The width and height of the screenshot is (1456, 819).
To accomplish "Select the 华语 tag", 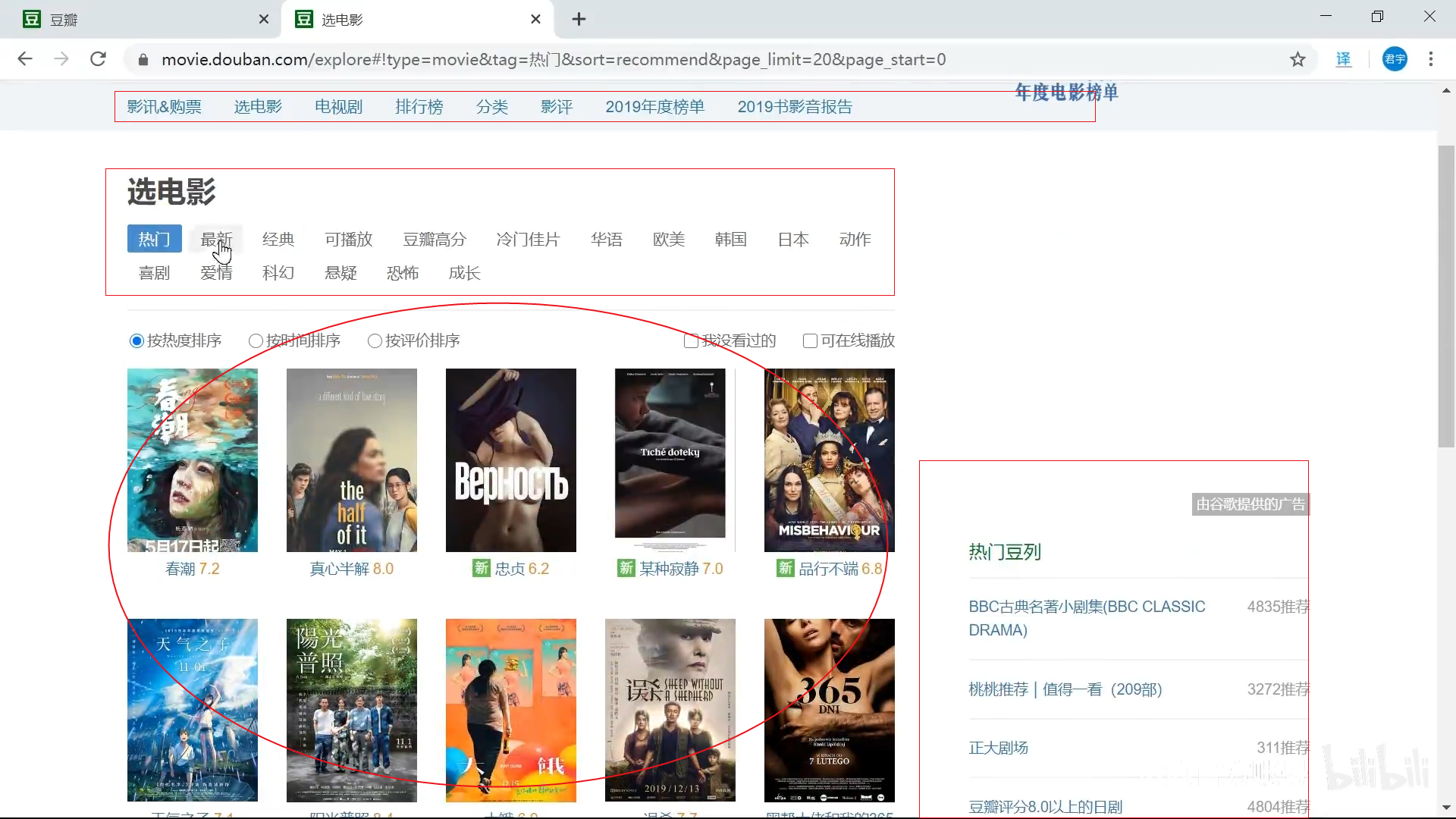I will [607, 239].
